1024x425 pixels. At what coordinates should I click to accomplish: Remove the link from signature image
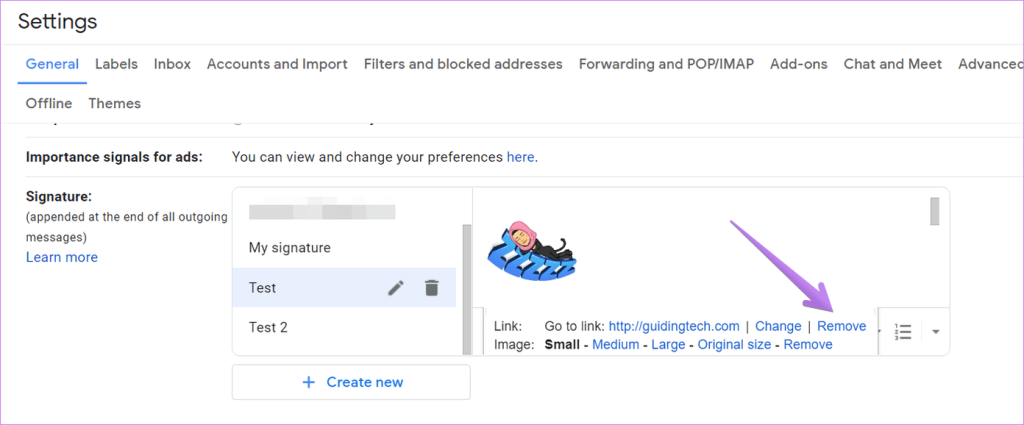pos(841,326)
